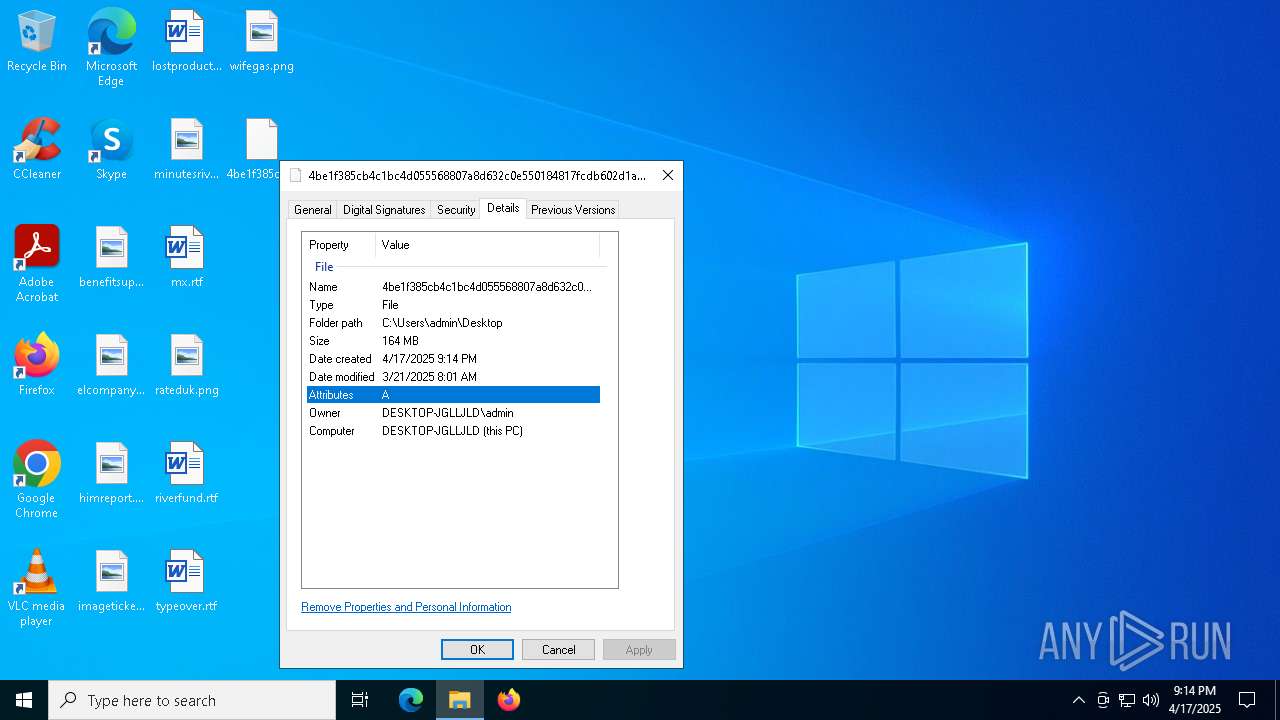Click the Value column header
The width and height of the screenshot is (1280, 720).
488,245
